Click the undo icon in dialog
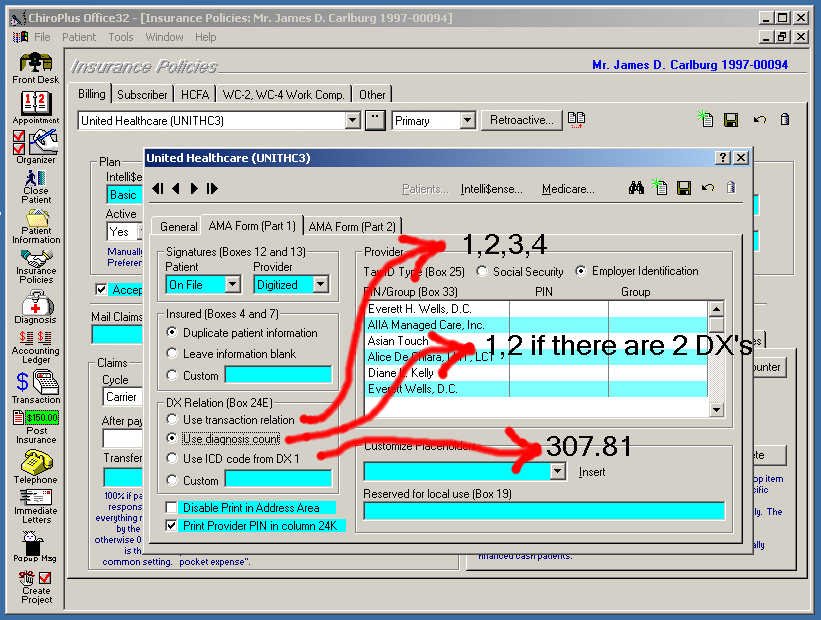 point(708,187)
